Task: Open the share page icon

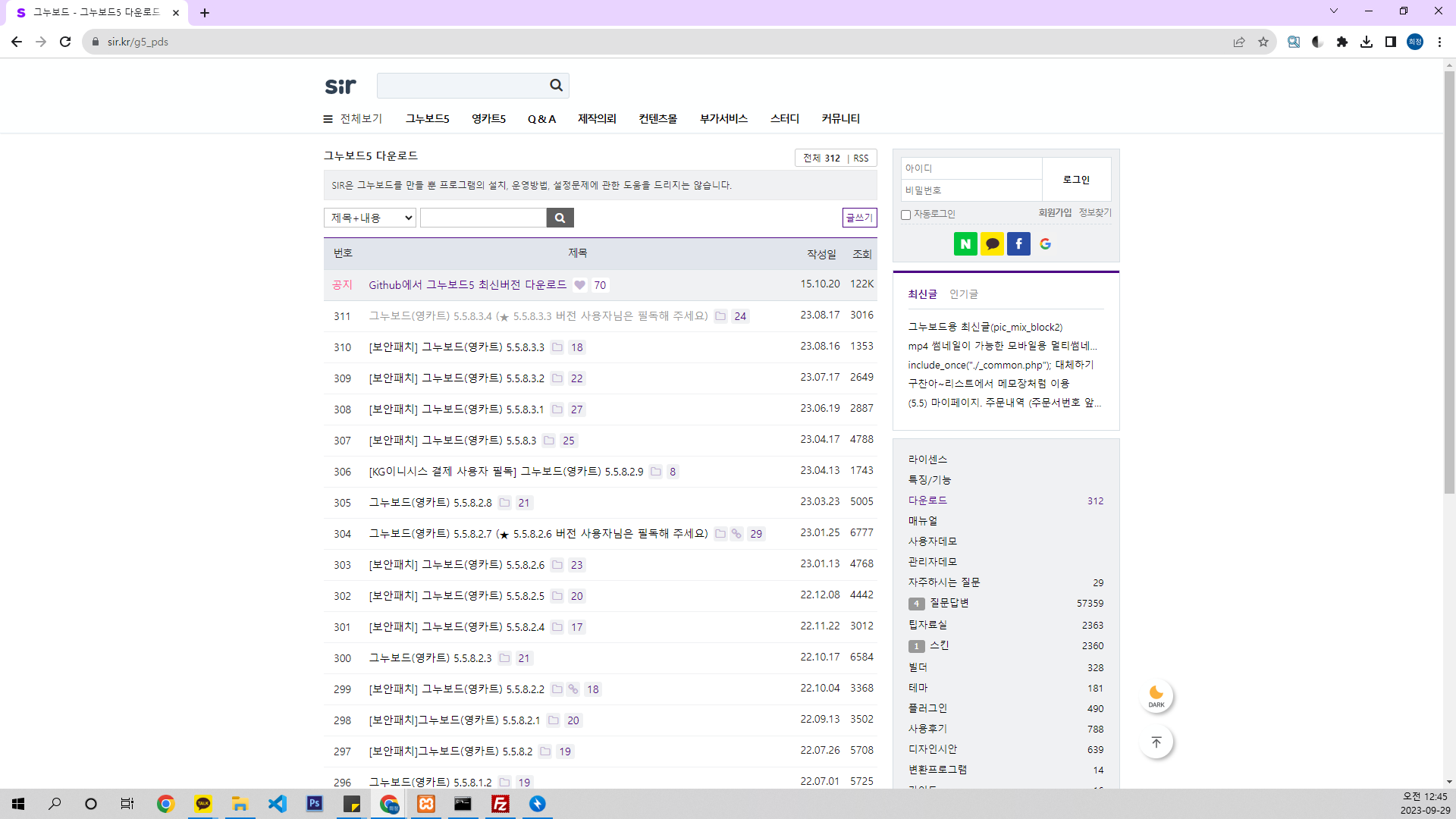Action: tap(1239, 42)
